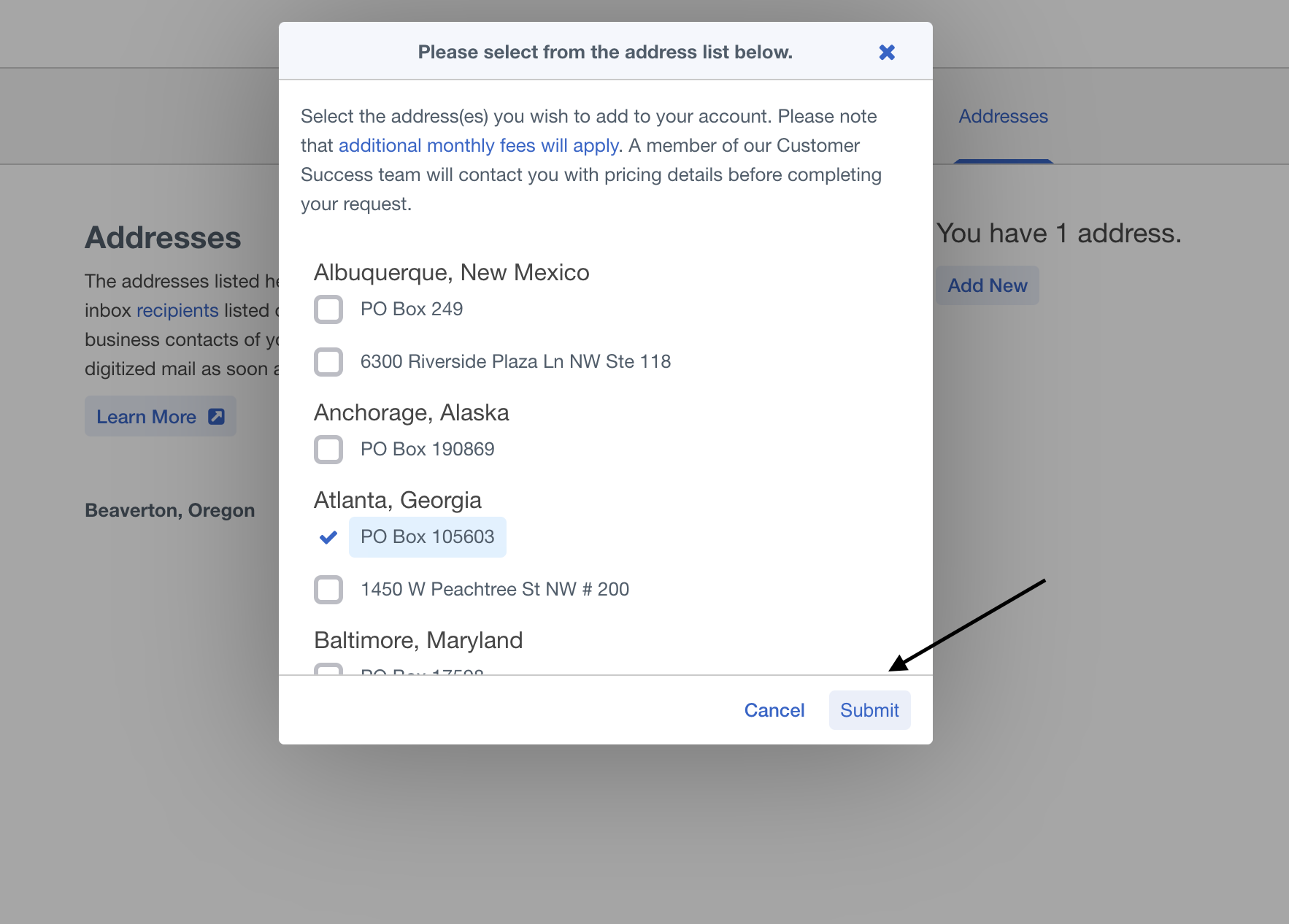Click 6300 Riverside Plaza Ln NW Ste 118 text
The height and width of the screenshot is (924, 1289).
tap(516, 361)
